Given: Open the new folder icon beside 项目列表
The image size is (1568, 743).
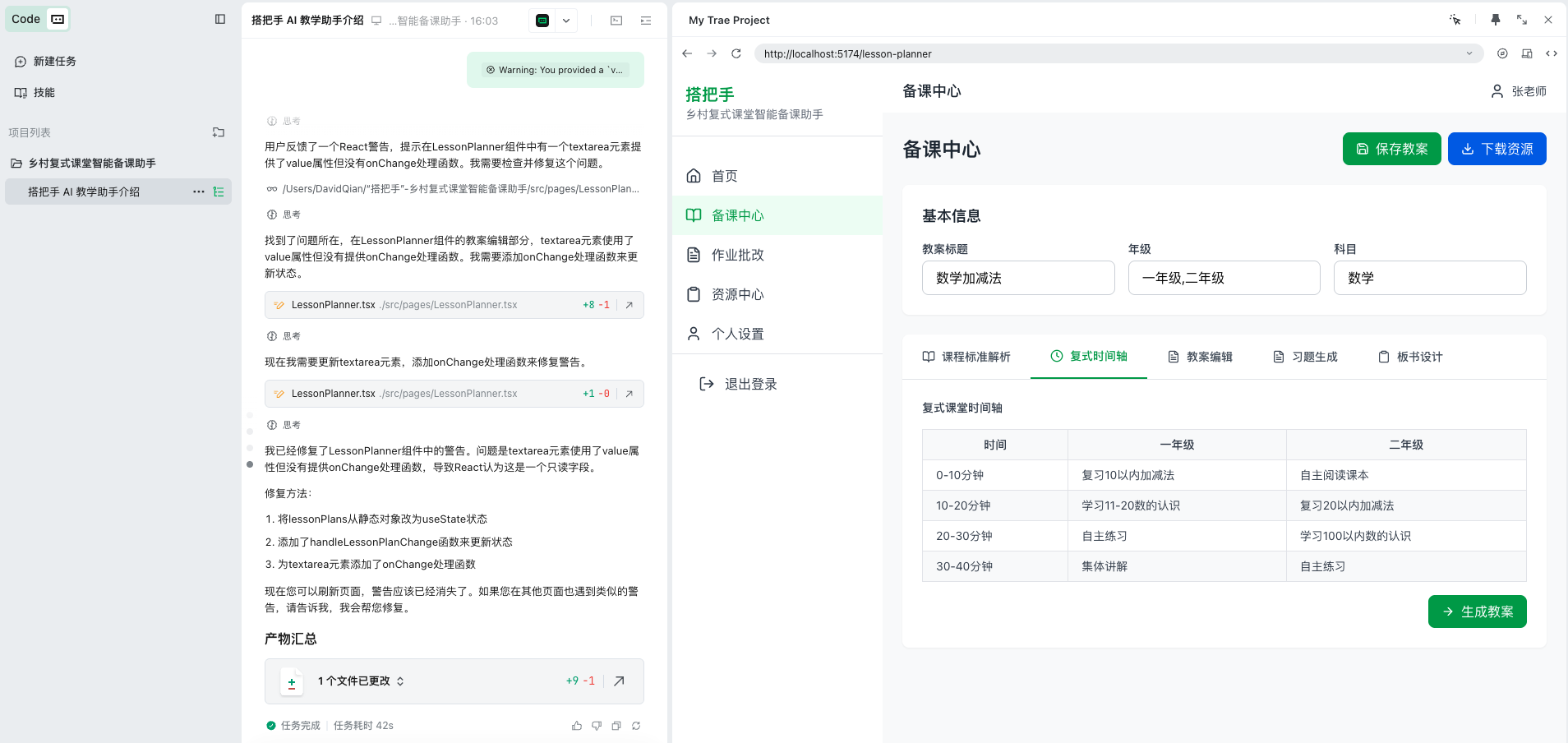Looking at the screenshot, I should (219, 132).
